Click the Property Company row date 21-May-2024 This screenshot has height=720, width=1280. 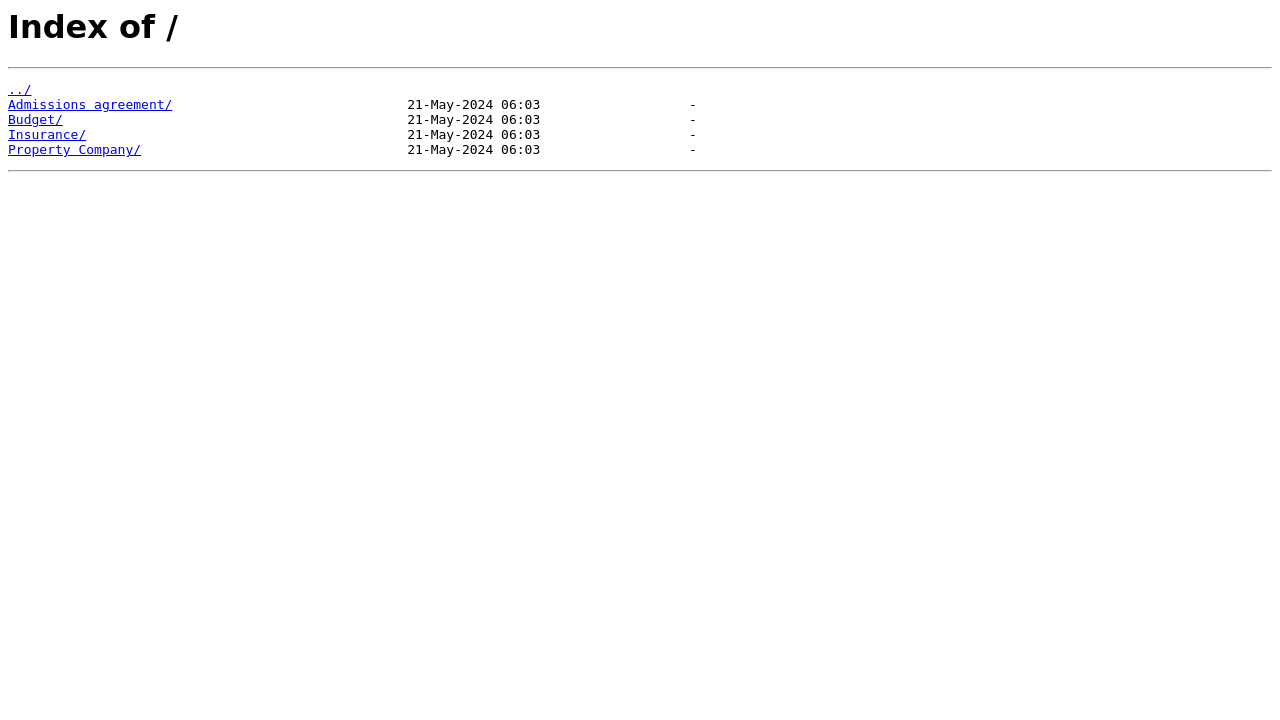[450, 150]
